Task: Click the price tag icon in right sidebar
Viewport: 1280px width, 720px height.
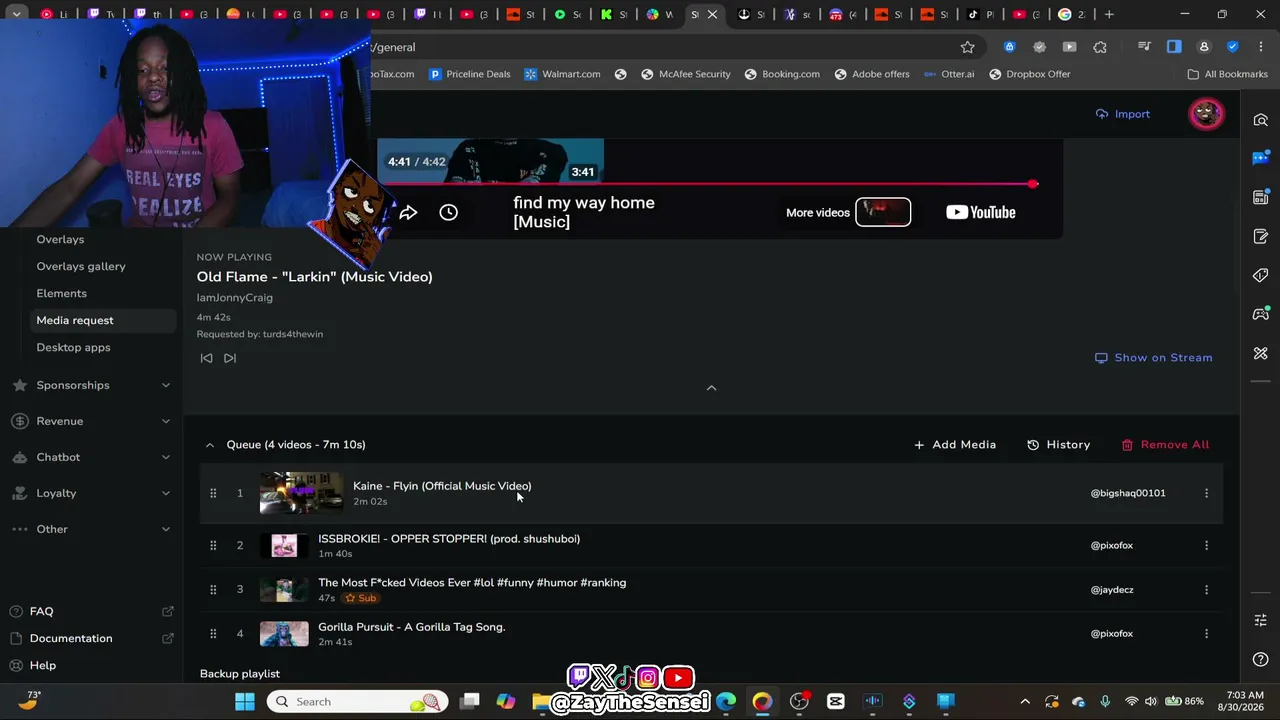Action: 1261,276
